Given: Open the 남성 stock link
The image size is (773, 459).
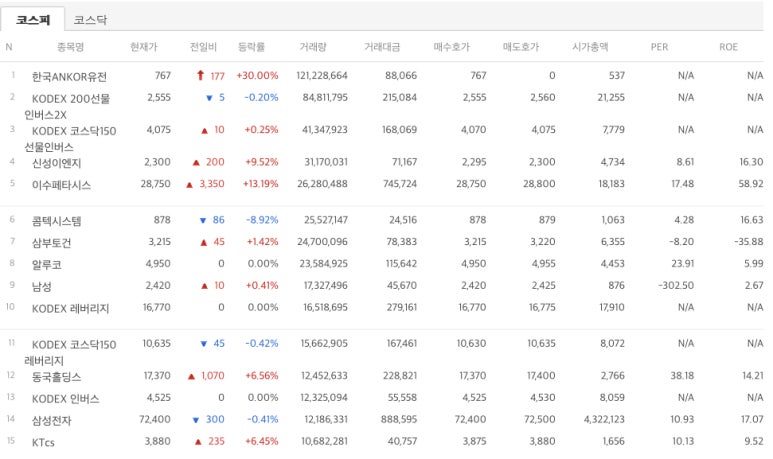Looking at the screenshot, I should (x=41, y=286).
